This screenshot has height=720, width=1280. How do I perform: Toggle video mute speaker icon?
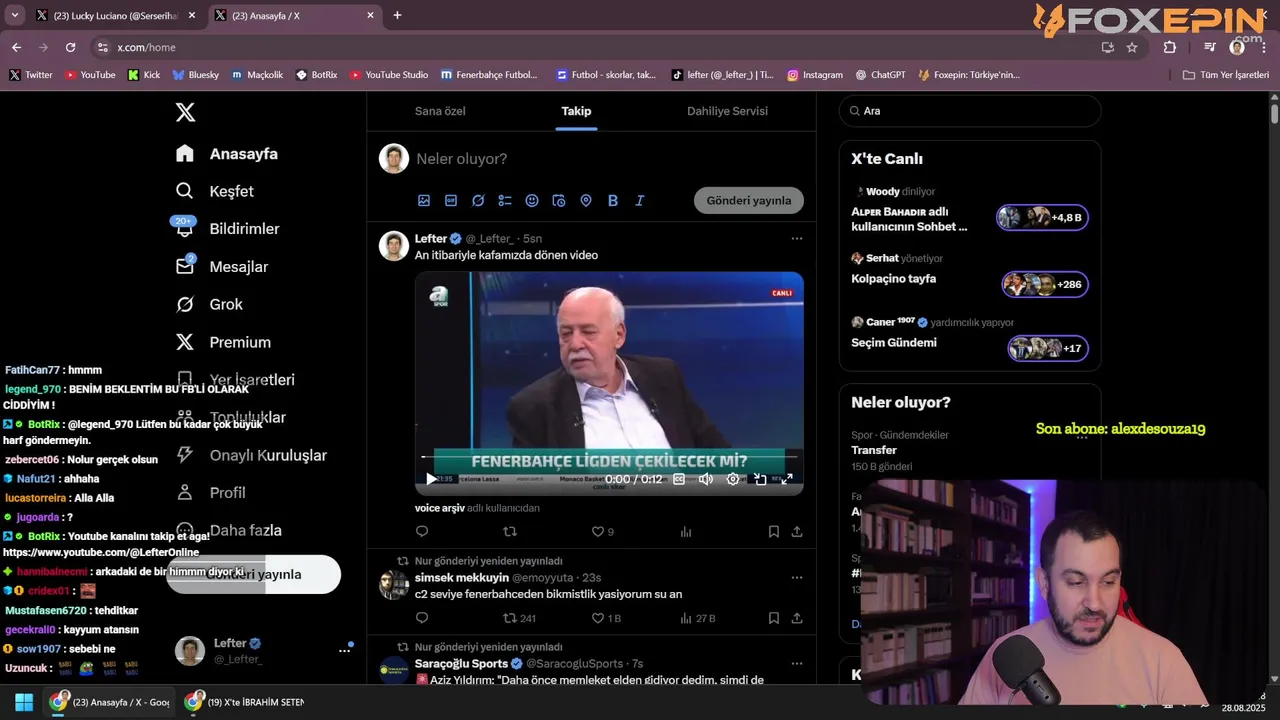[706, 479]
